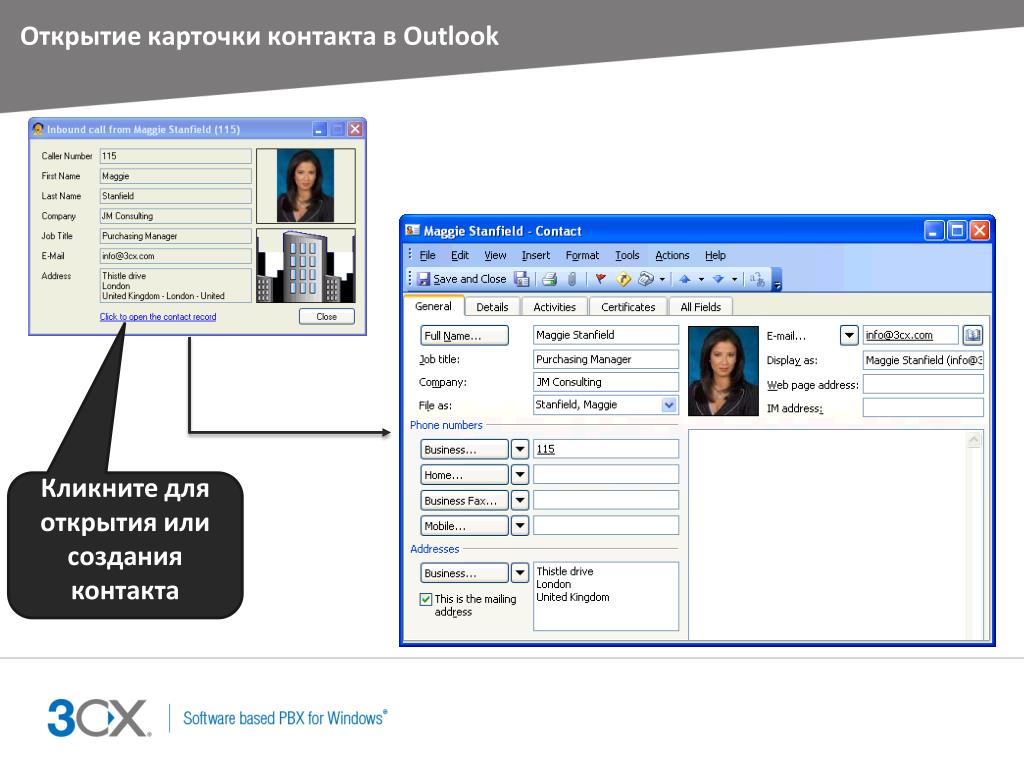Click the Print icon in toolbar
The width and height of the screenshot is (1024, 768).
tap(549, 280)
